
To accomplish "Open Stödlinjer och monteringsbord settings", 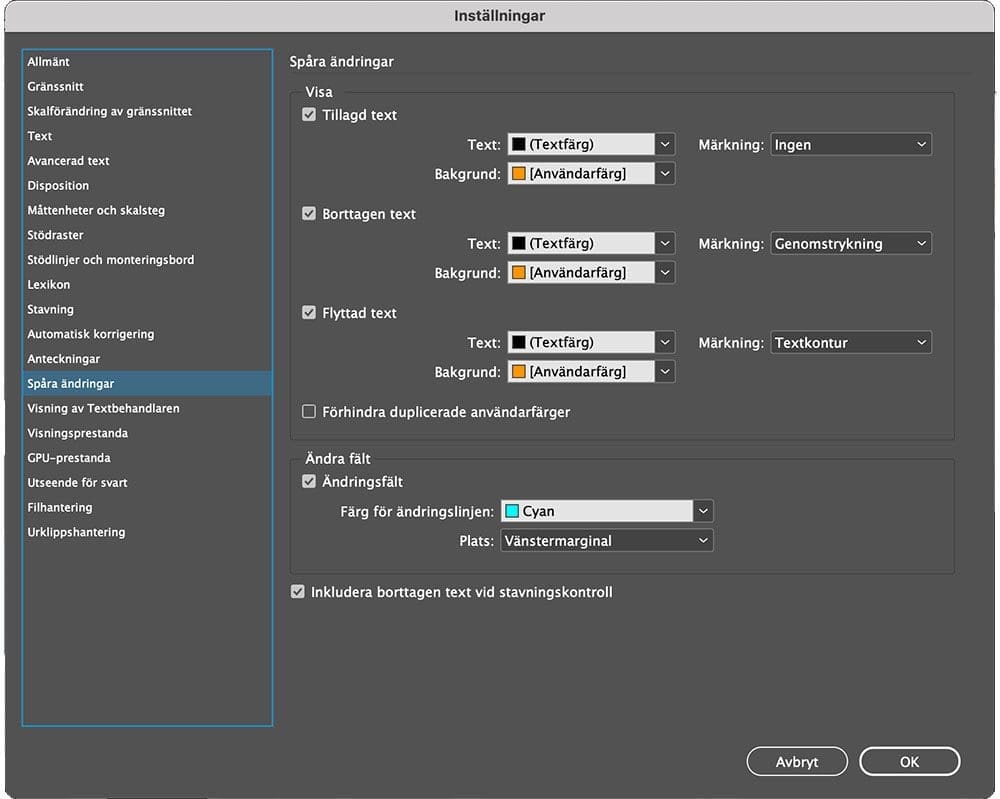I will (147, 260).
